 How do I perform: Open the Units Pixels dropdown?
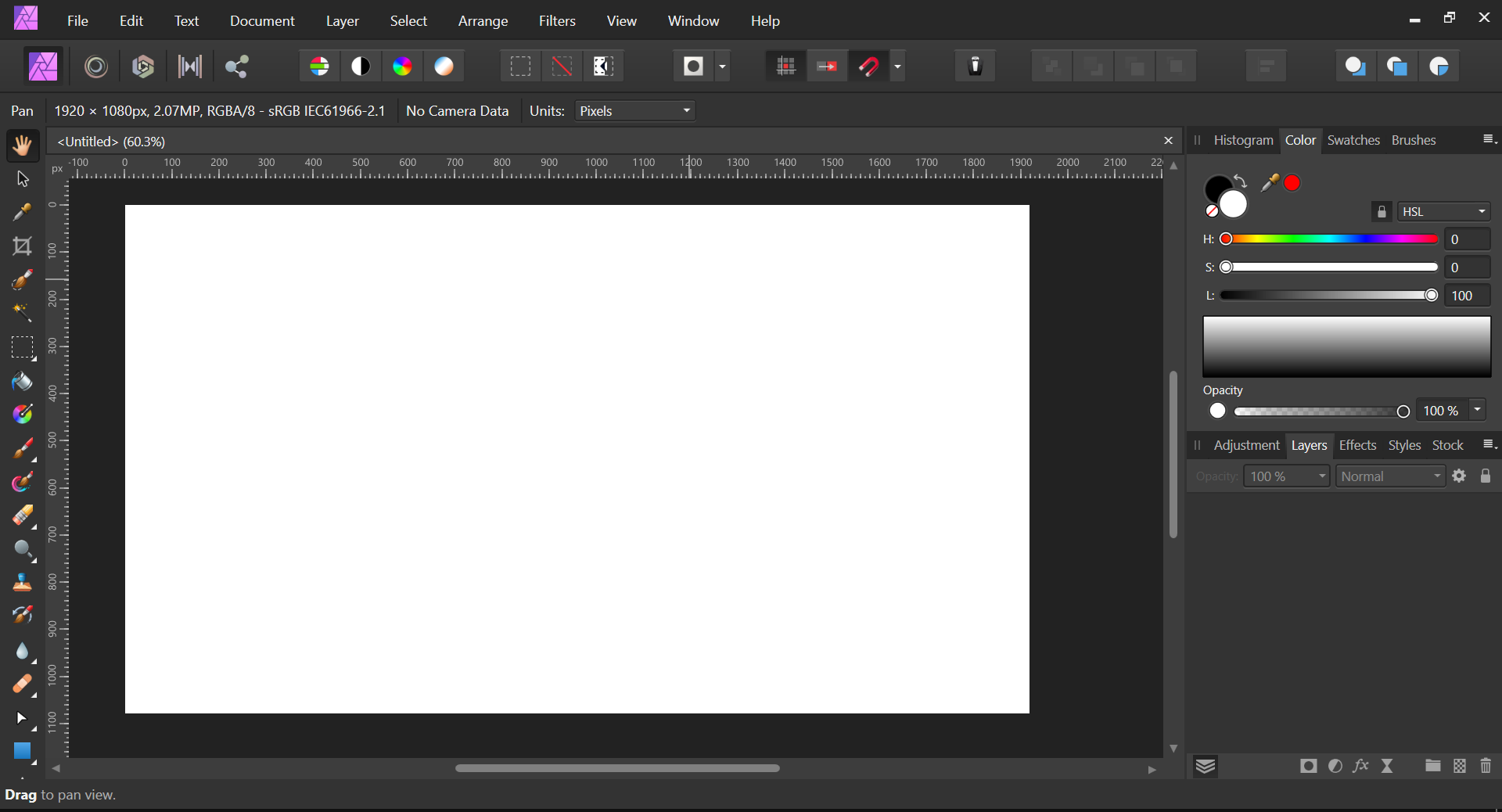634,111
